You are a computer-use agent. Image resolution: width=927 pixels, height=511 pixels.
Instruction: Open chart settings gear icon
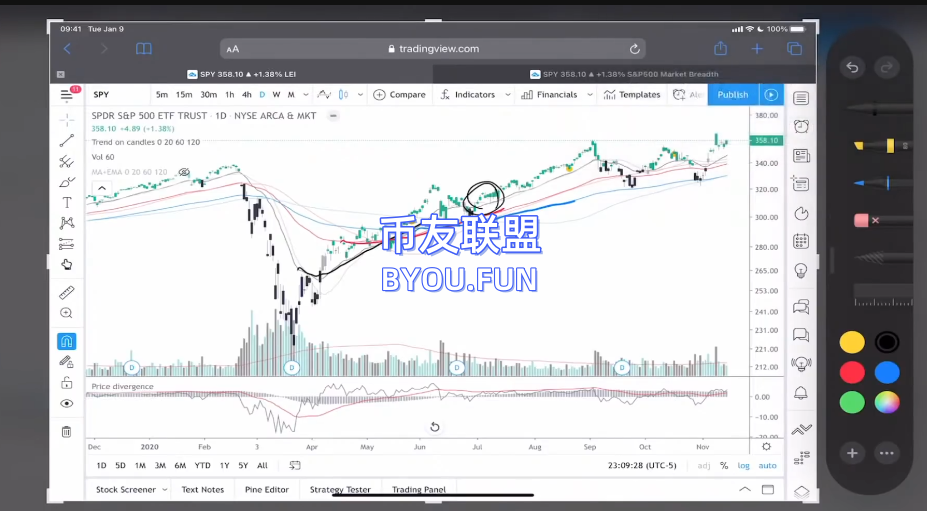tap(766, 447)
